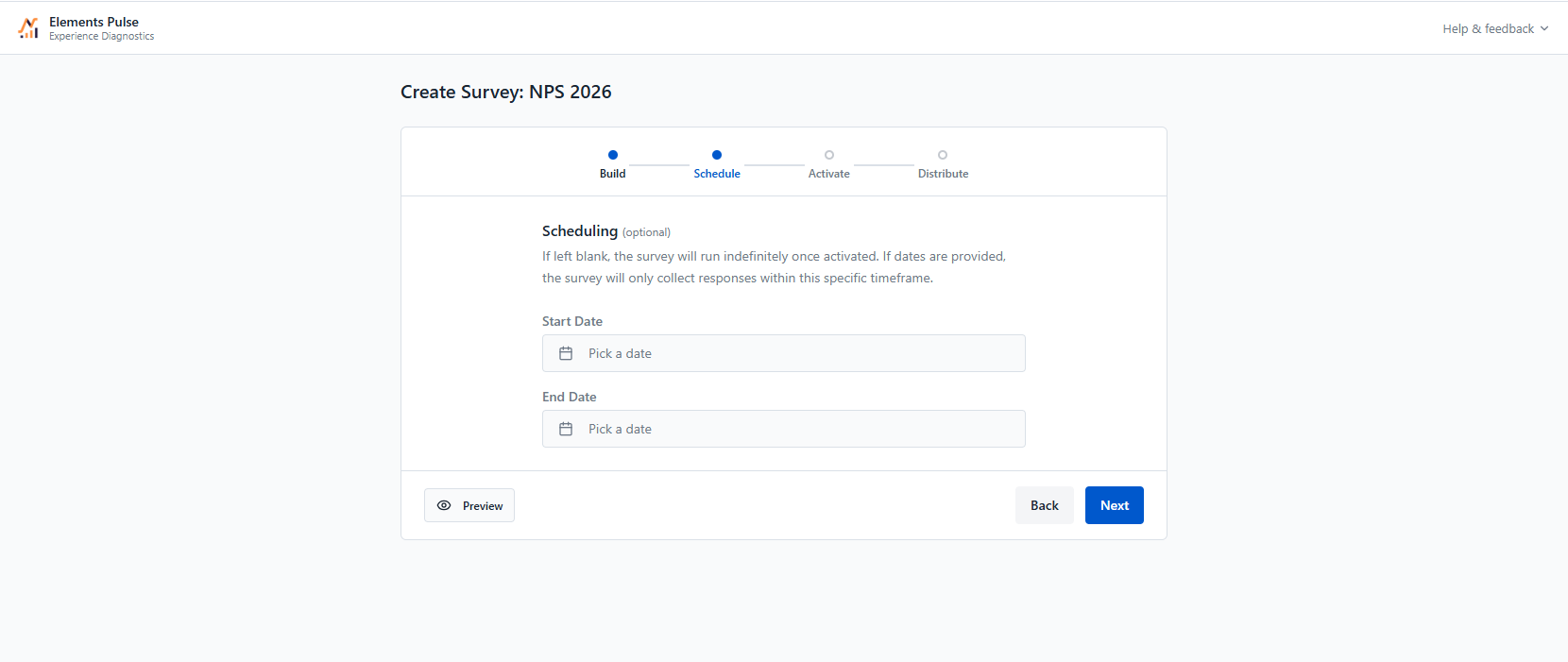Image resolution: width=1568 pixels, height=662 pixels.
Task: Click the Create Survey: NPS 2026 heading
Action: 506,92
